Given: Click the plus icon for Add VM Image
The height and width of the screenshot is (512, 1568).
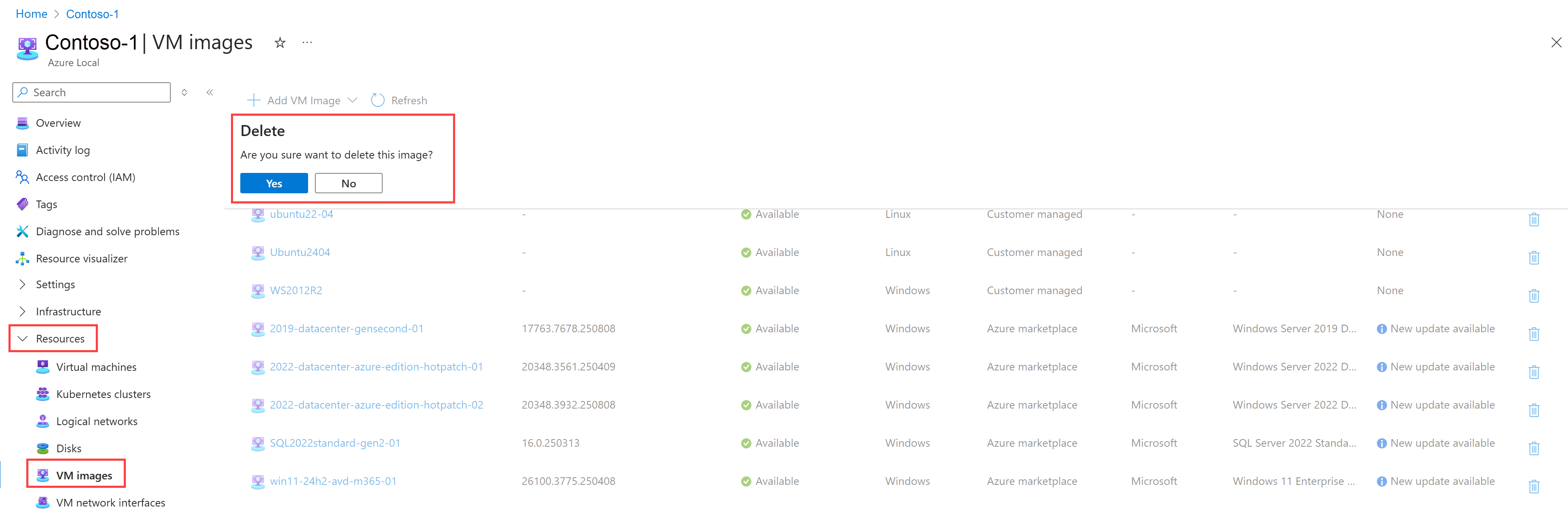Looking at the screenshot, I should coord(254,100).
